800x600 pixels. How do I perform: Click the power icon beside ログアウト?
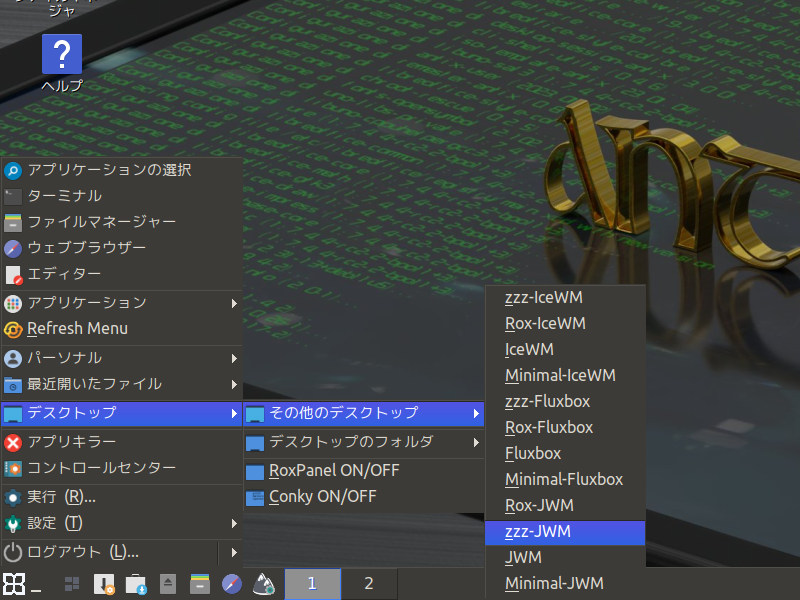(x=13, y=553)
